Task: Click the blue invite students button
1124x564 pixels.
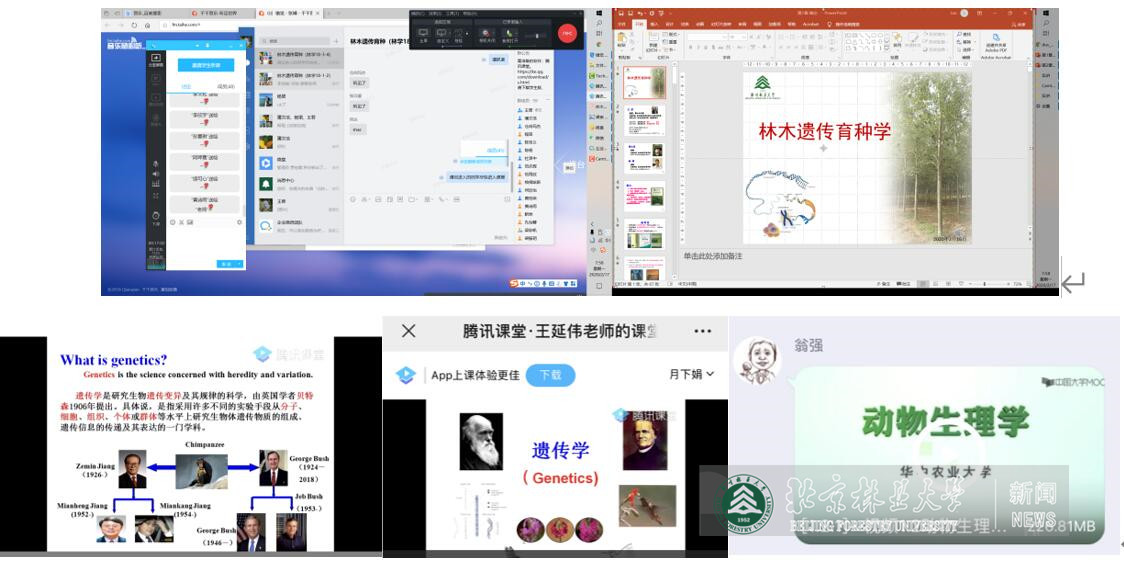Action: pyautogui.click(x=206, y=65)
